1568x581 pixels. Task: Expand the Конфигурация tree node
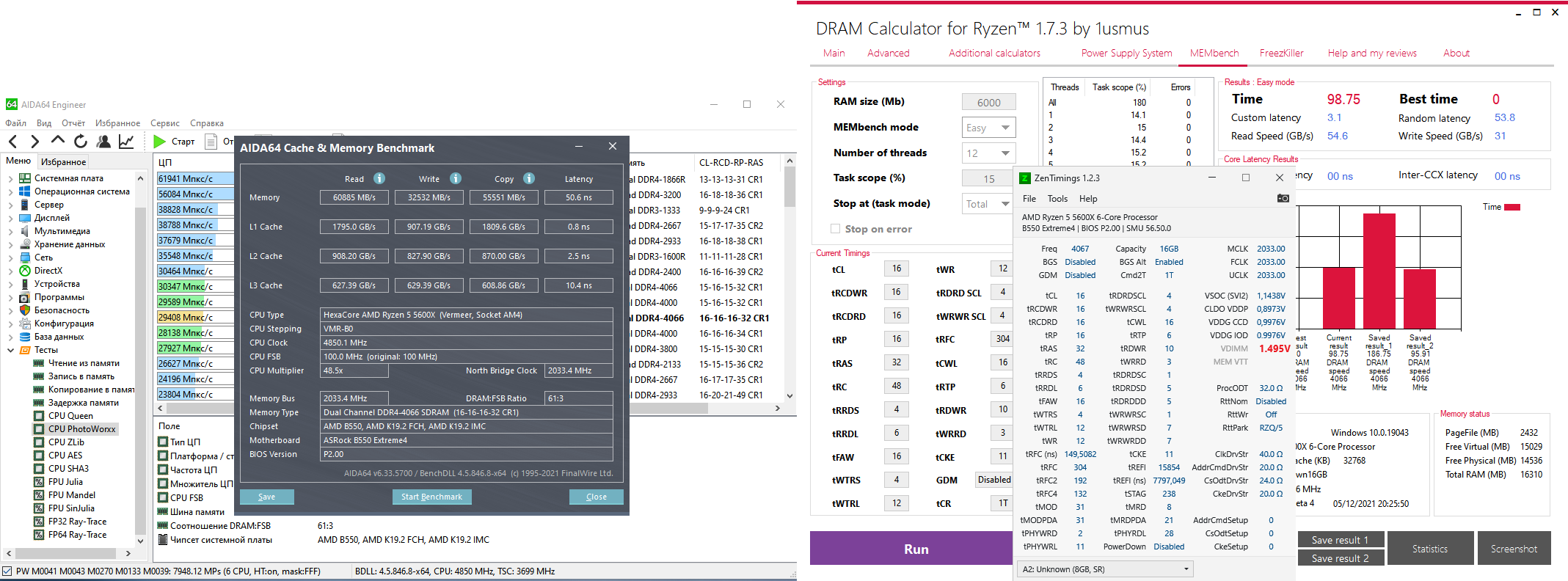(x=10, y=324)
